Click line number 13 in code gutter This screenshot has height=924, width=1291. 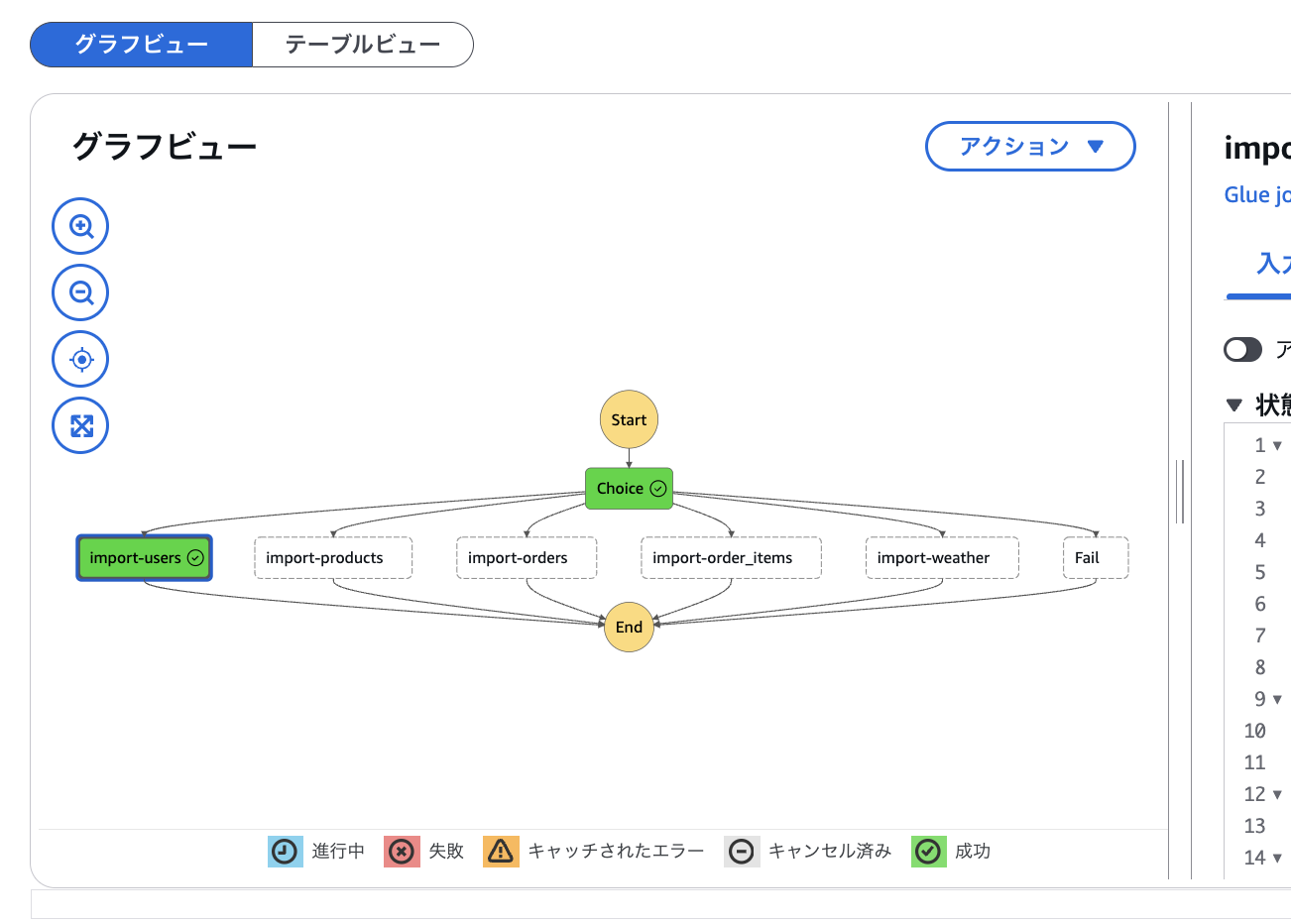point(1254,826)
